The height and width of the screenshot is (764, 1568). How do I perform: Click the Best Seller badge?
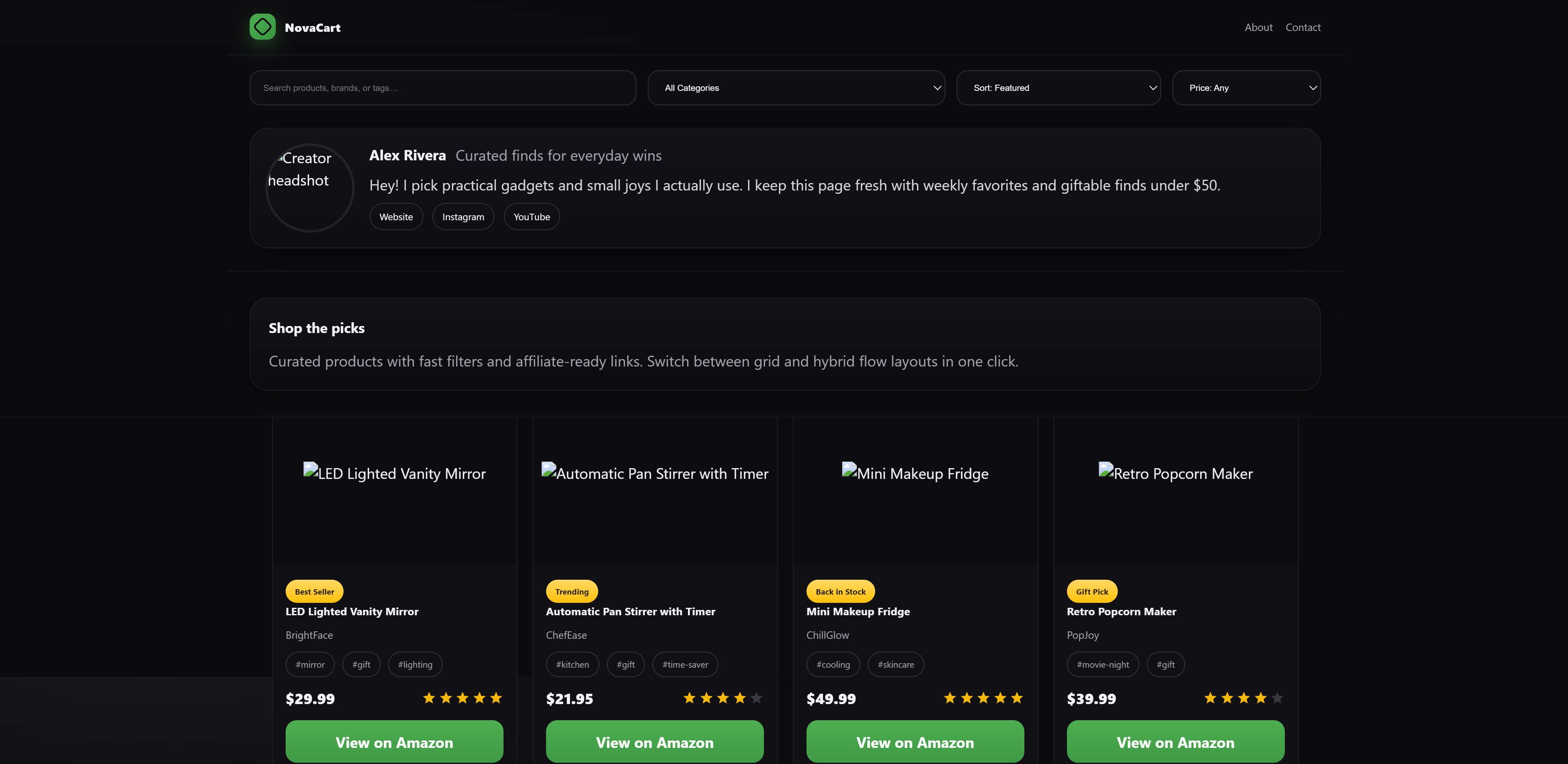[314, 591]
